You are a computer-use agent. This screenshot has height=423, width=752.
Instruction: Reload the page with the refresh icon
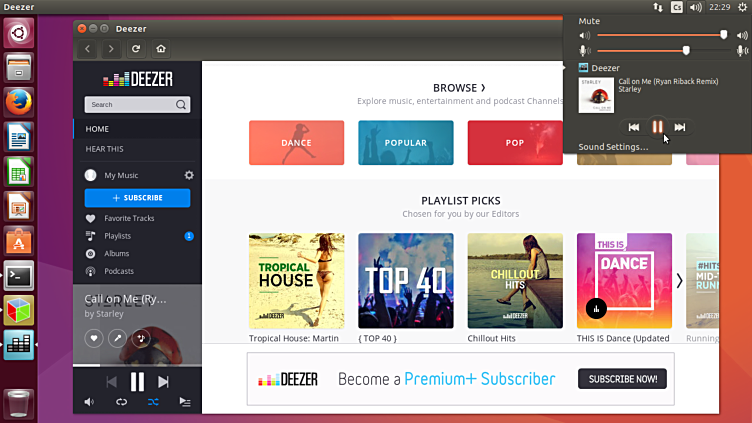(136, 49)
